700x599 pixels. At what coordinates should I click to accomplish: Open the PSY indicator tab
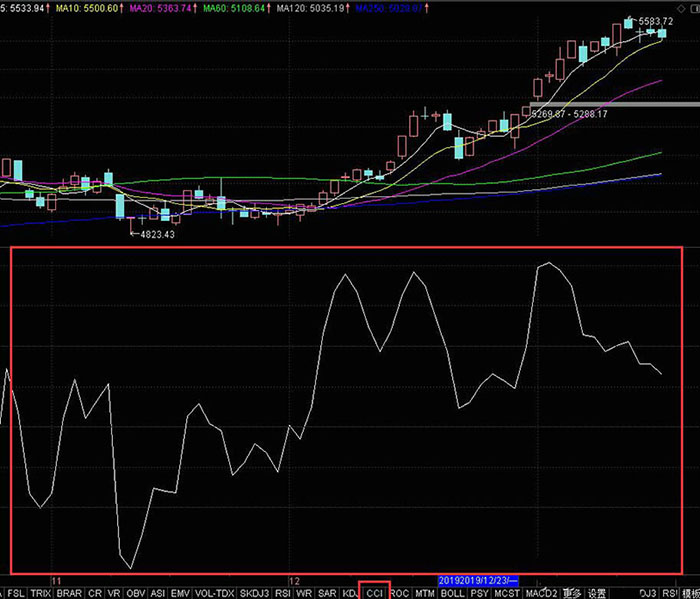(479, 593)
